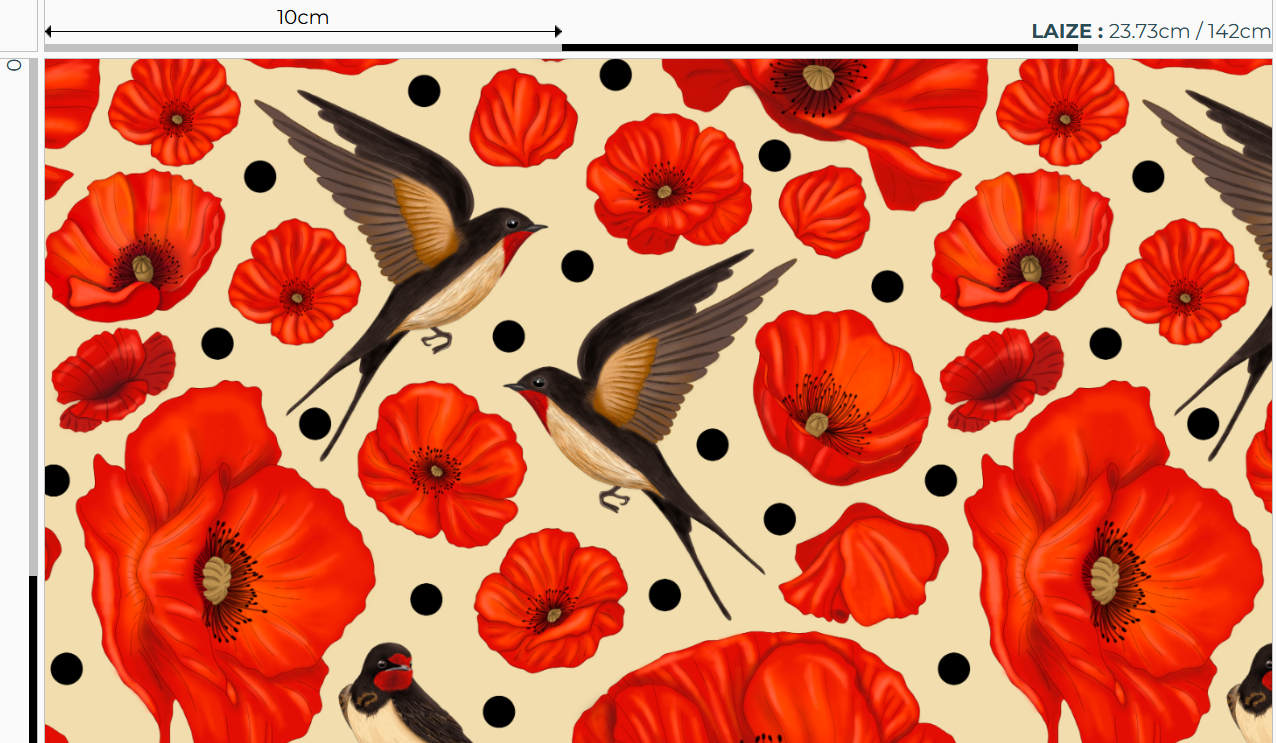This screenshot has height=743, width=1276.
Task: Click the "0" mark on the vertical ruler
Action: click(x=14, y=65)
